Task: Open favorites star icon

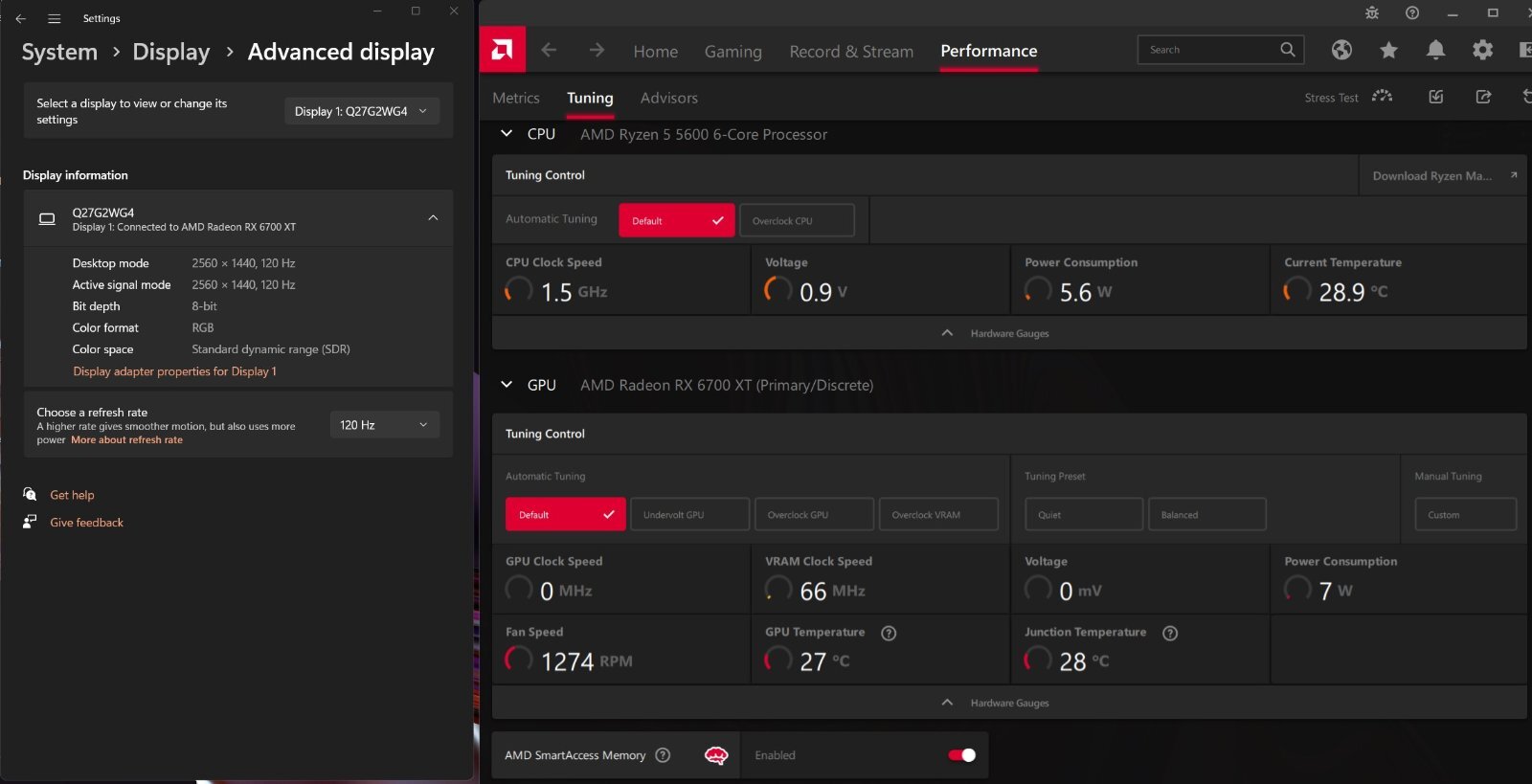Action: point(1388,50)
